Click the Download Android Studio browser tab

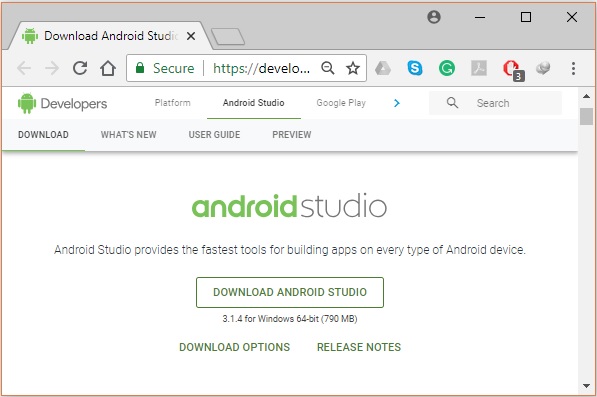coord(110,36)
